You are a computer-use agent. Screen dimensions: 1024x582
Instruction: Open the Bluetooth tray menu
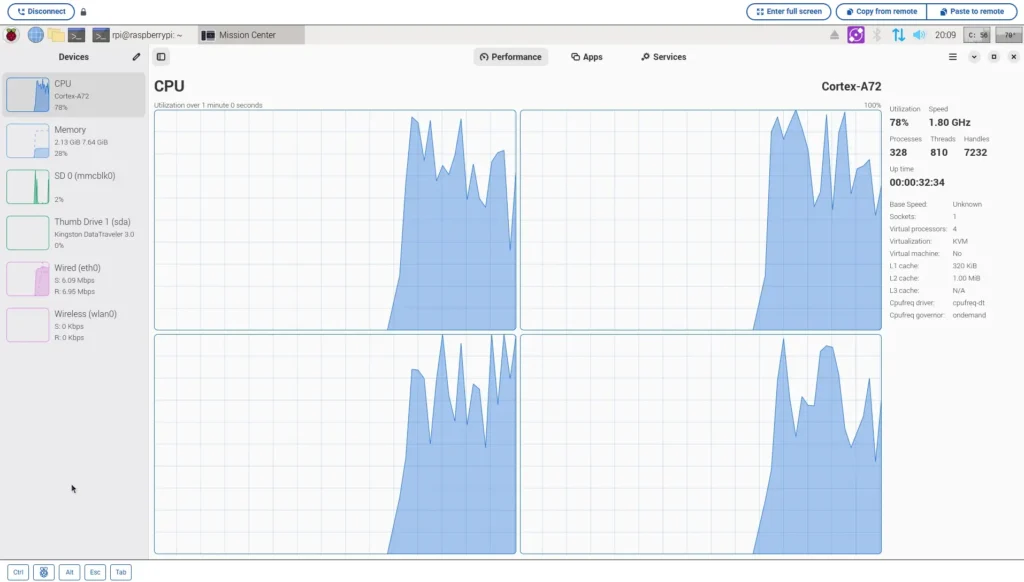coord(877,35)
